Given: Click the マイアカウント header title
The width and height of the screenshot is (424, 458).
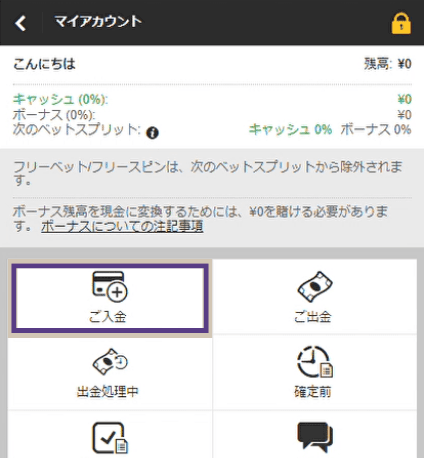Looking at the screenshot, I should (98, 22).
